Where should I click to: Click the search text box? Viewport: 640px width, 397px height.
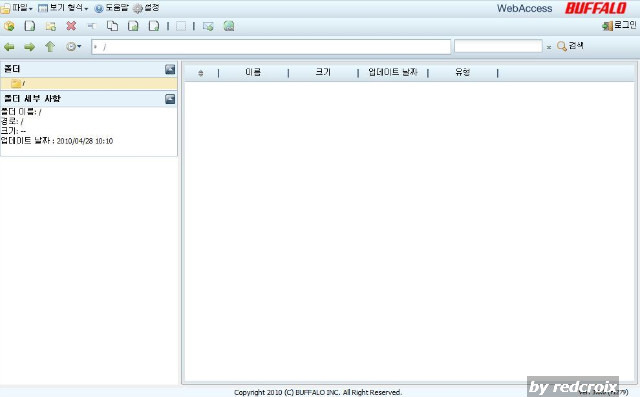pos(498,46)
